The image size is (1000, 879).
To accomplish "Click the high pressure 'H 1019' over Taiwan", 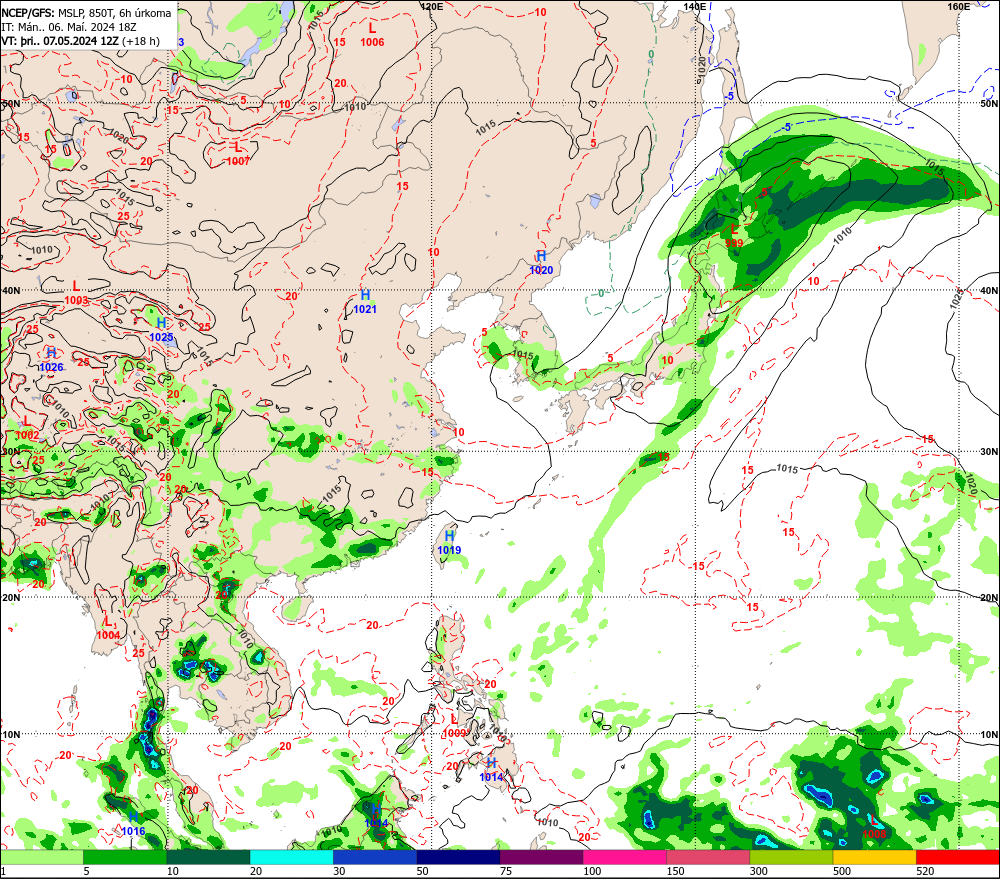I will pyautogui.click(x=449, y=543).
